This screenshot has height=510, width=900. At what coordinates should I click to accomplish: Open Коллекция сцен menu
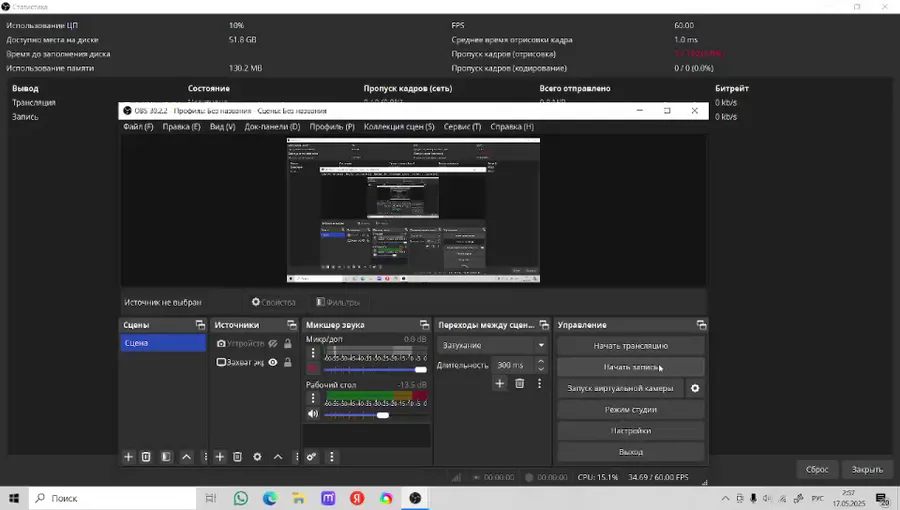click(399, 127)
